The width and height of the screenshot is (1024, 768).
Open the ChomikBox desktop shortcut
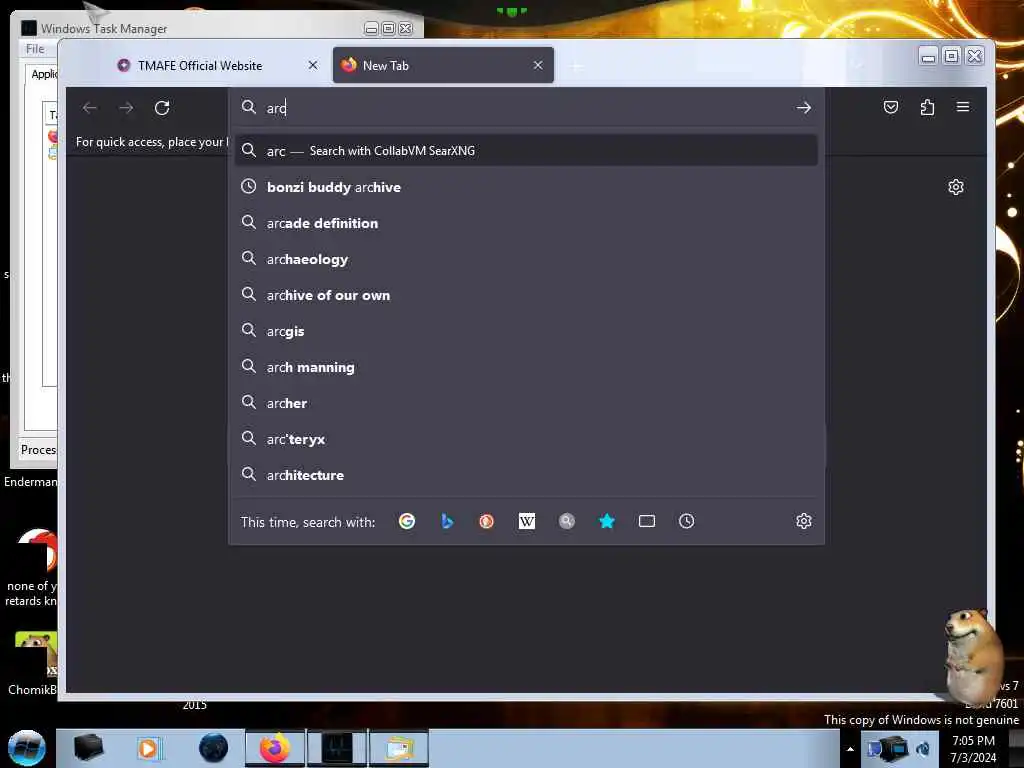pos(31,664)
